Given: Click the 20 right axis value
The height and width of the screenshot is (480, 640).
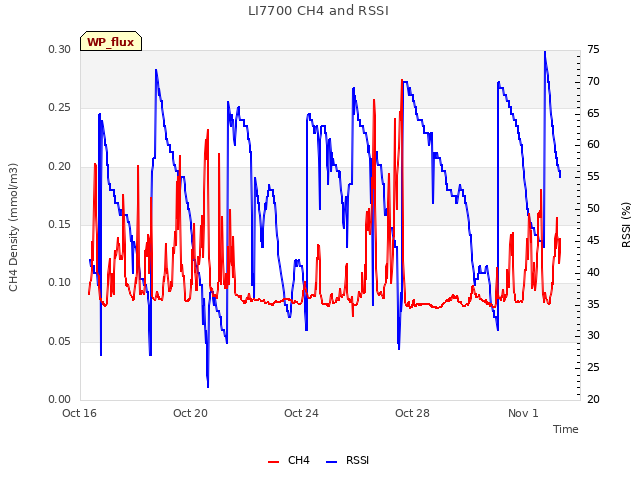Looking at the screenshot, I should coord(593,399).
